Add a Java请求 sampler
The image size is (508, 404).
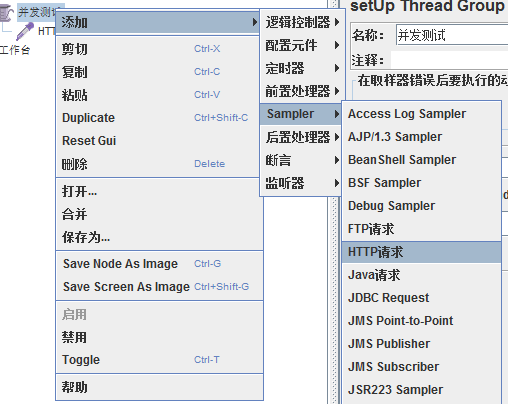(422, 275)
